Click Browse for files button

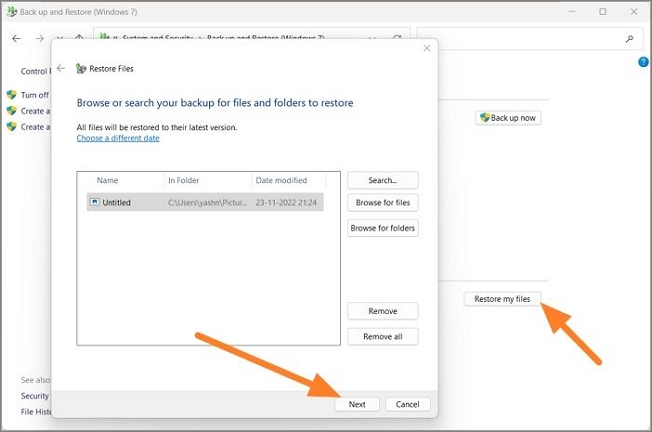tap(382, 203)
